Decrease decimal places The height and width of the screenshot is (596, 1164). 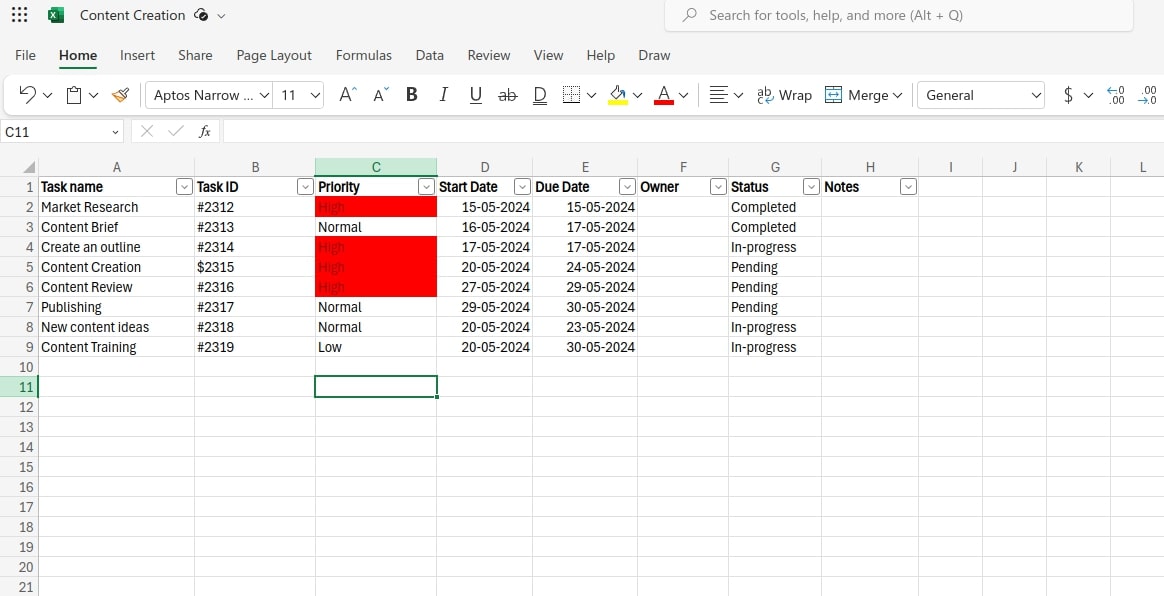pos(1147,95)
